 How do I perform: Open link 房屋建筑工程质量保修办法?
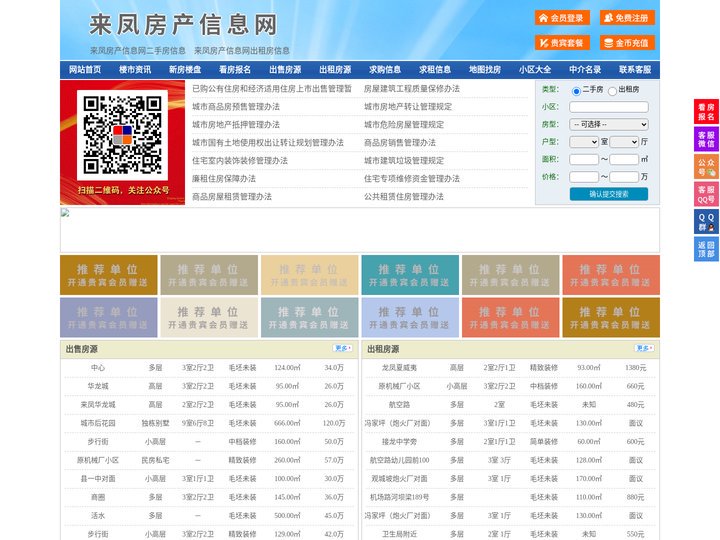pyautogui.click(x=411, y=89)
